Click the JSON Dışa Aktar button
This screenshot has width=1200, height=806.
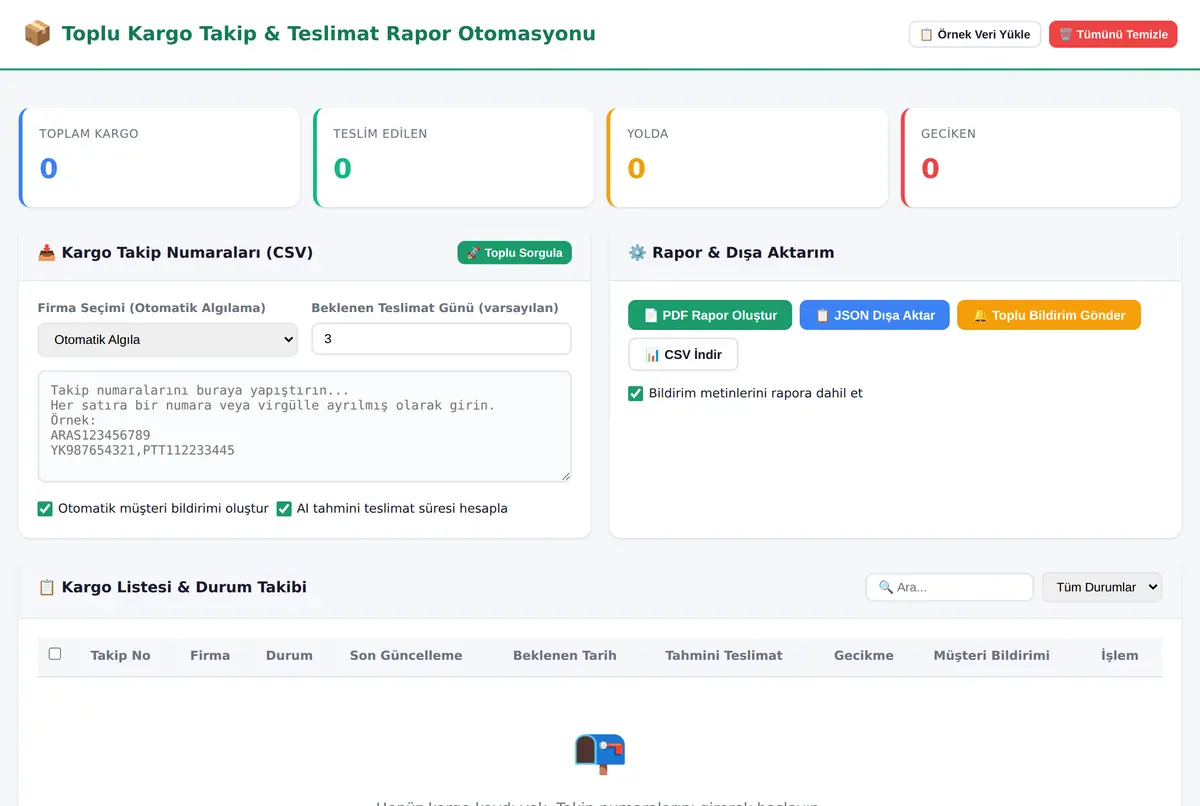pos(875,315)
